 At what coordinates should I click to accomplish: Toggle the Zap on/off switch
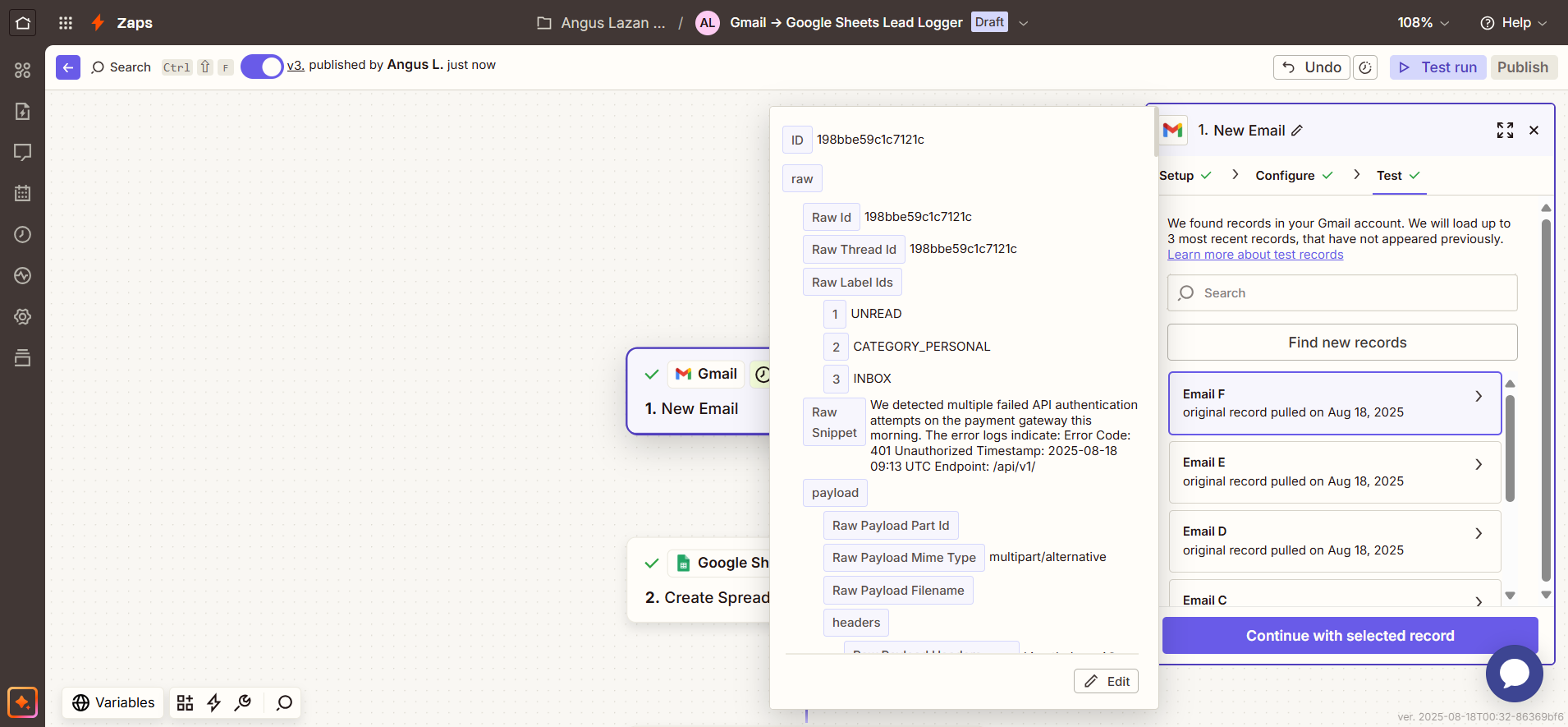point(262,67)
